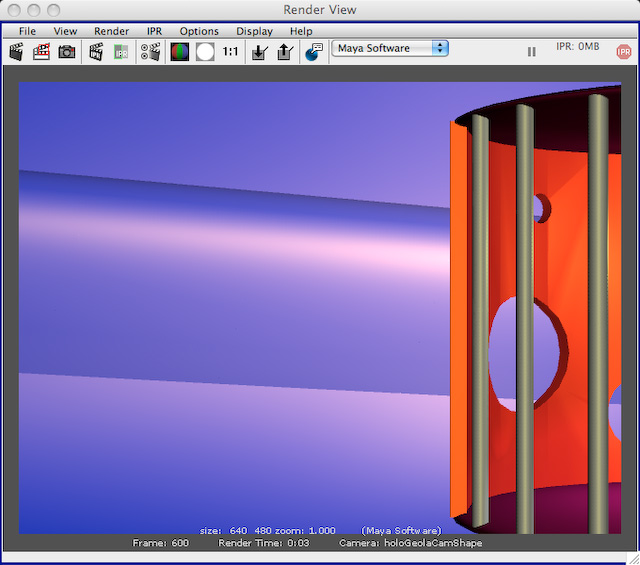Toggle the RGB channels display
The width and height of the screenshot is (640, 565).
click(x=180, y=51)
